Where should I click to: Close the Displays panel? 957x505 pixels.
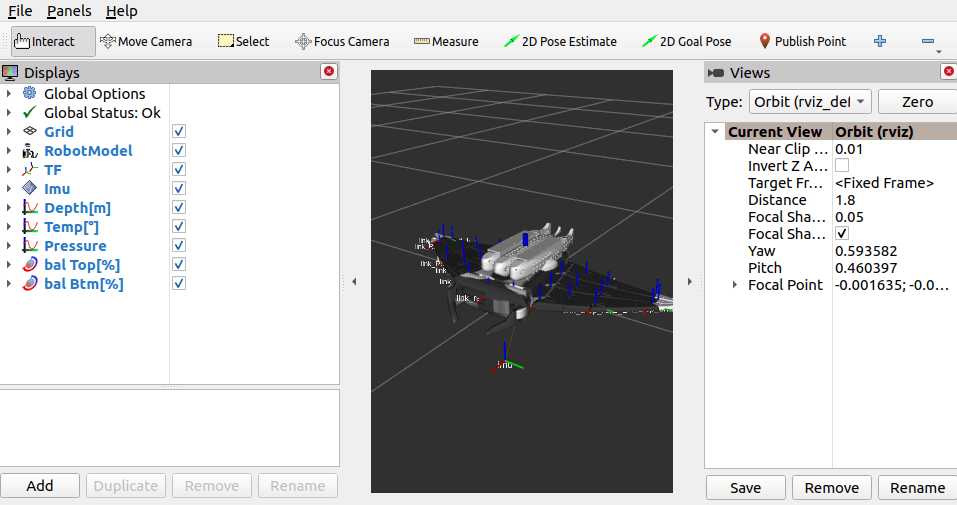329,71
